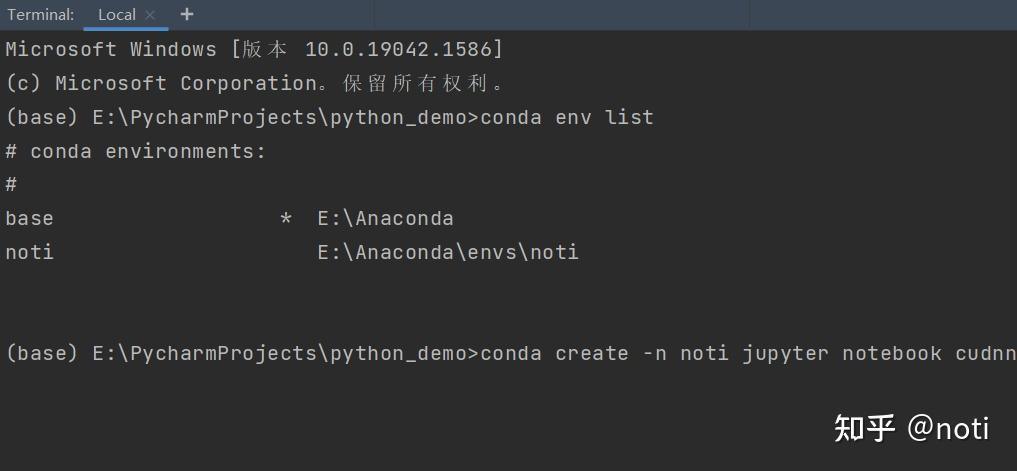Click the 'conda env list' command text
Image resolution: width=1017 pixels, height=471 pixels.
click(567, 118)
